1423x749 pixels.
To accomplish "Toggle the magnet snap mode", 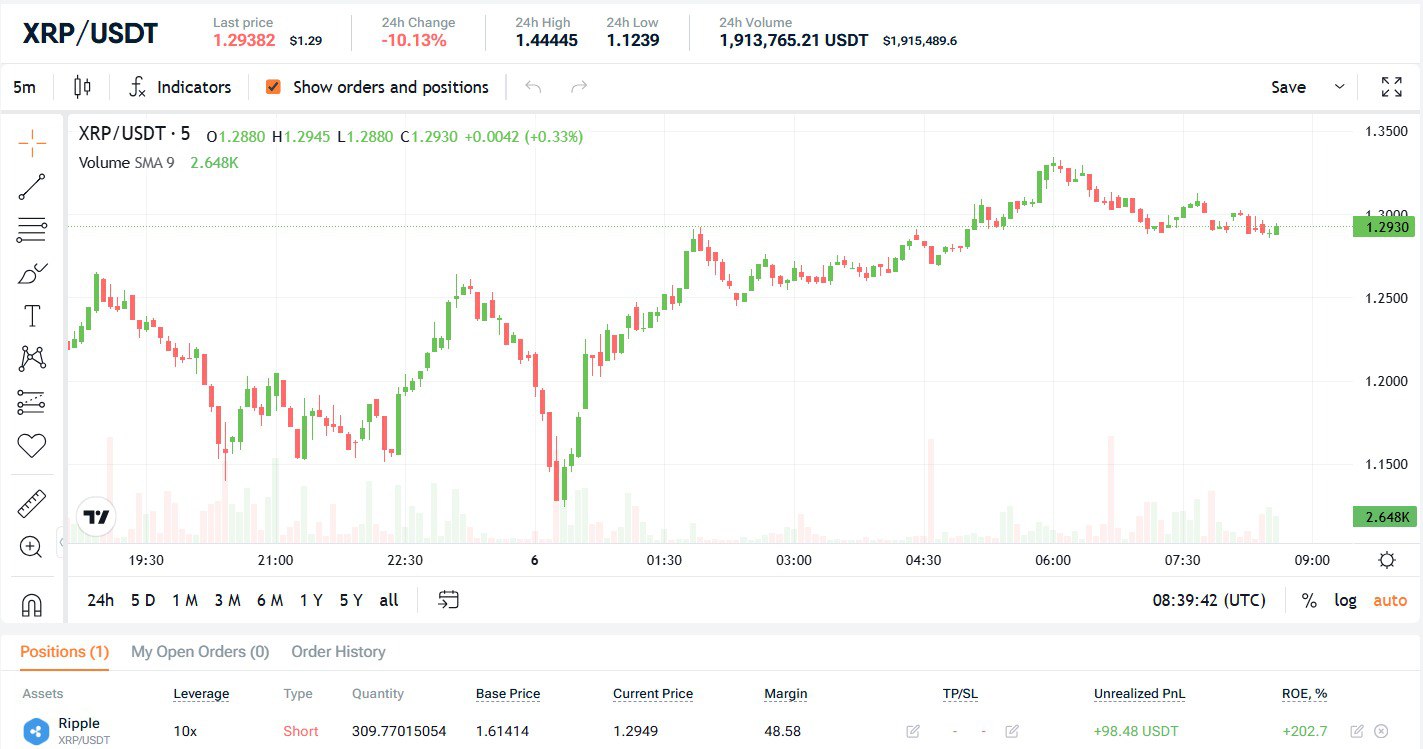I will coord(32,605).
